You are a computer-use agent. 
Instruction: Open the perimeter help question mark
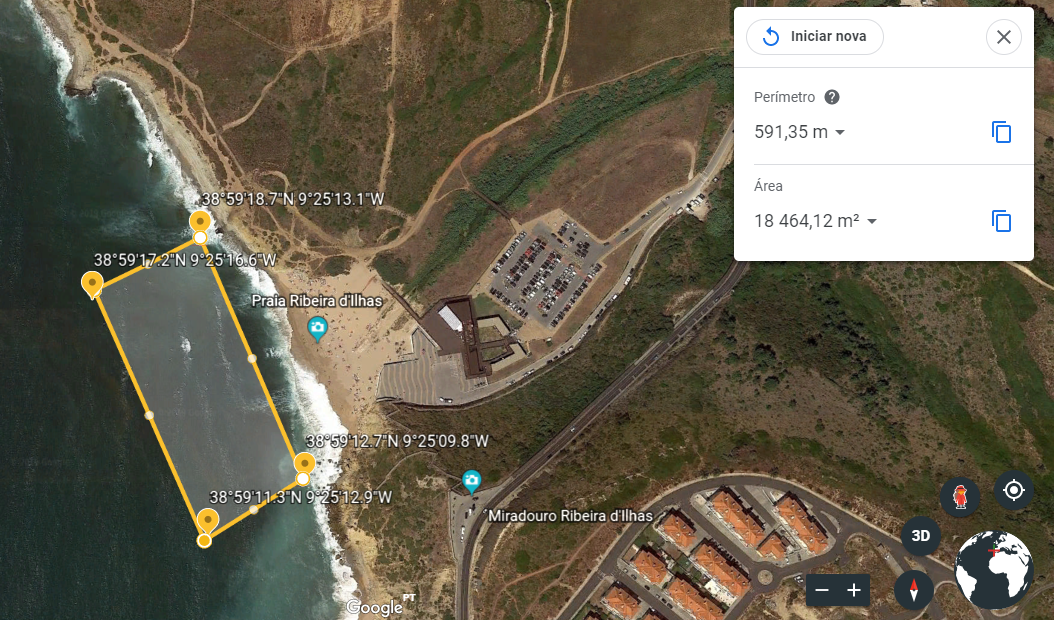pyautogui.click(x=832, y=97)
